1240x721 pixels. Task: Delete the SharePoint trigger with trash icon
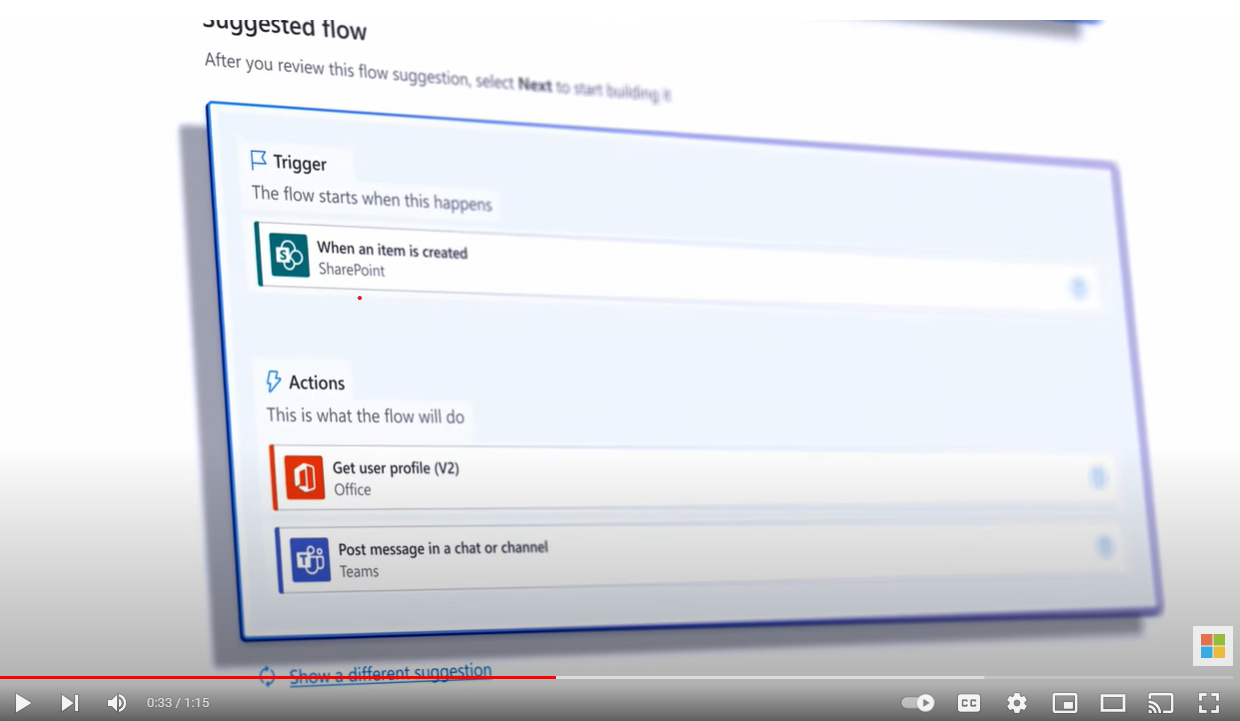[x=1078, y=288]
